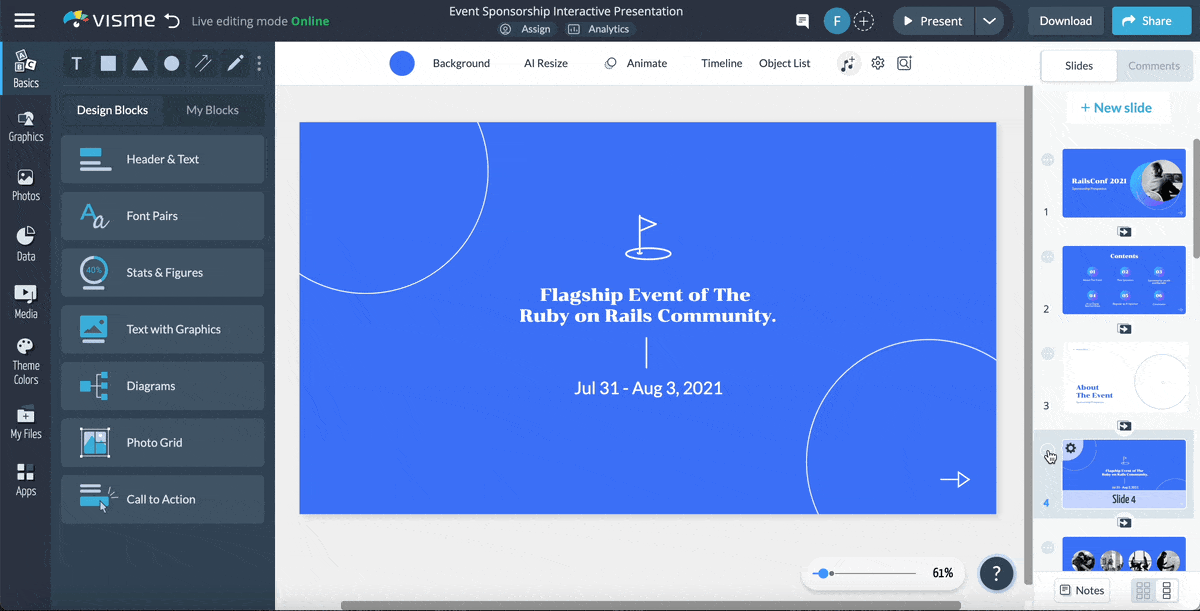
Task: Switch to the My Blocks tab
Action: coord(212,110)
